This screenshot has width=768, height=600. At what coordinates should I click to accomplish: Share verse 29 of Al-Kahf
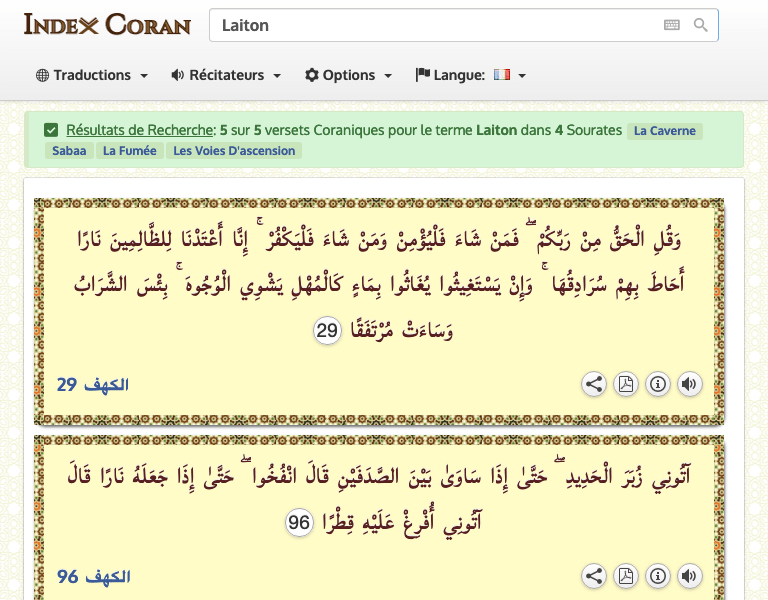coord(594,384)
